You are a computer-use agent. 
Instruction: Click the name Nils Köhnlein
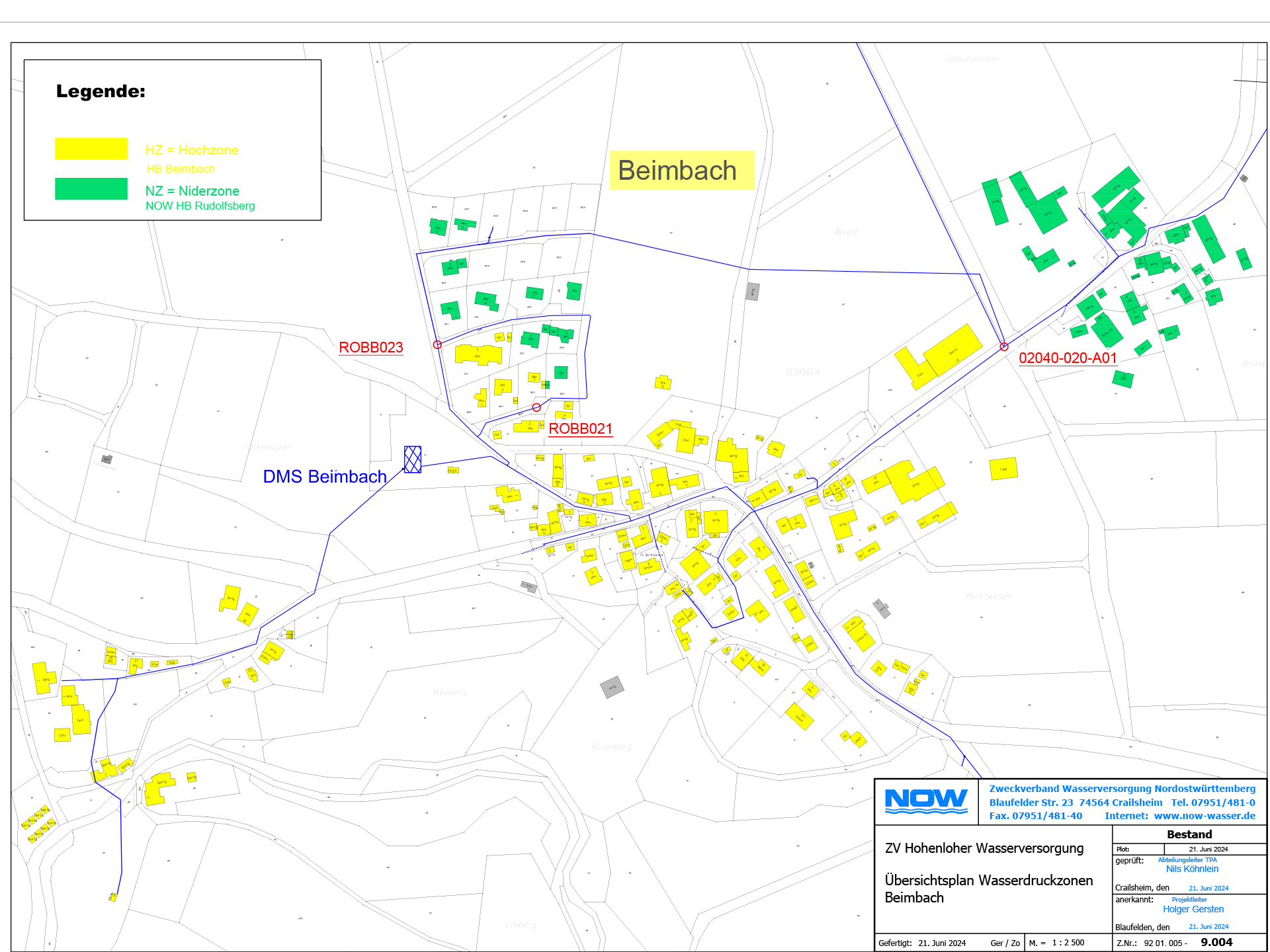[1192, 869]
